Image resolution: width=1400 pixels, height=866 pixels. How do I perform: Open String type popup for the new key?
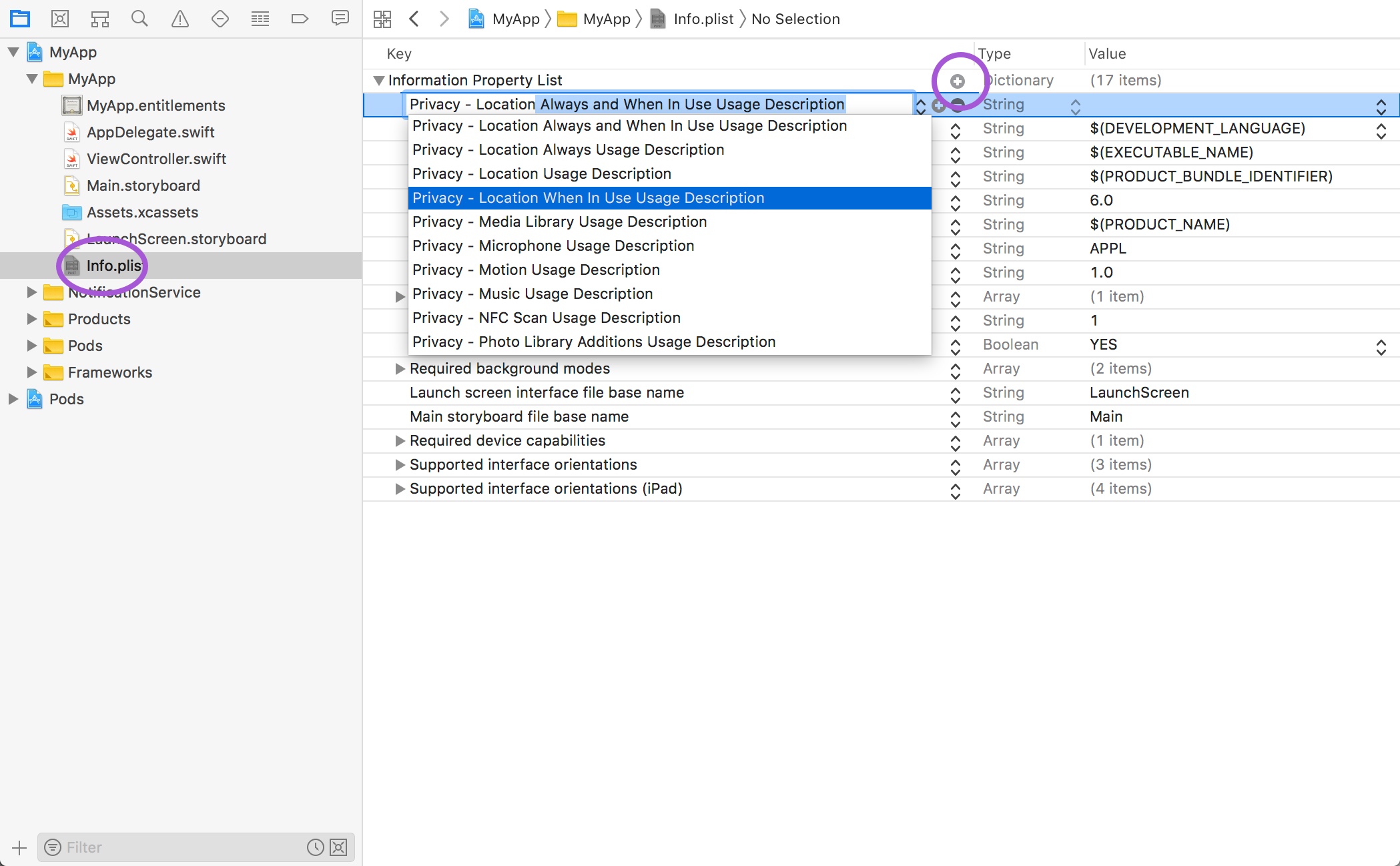coord(1075,105)
